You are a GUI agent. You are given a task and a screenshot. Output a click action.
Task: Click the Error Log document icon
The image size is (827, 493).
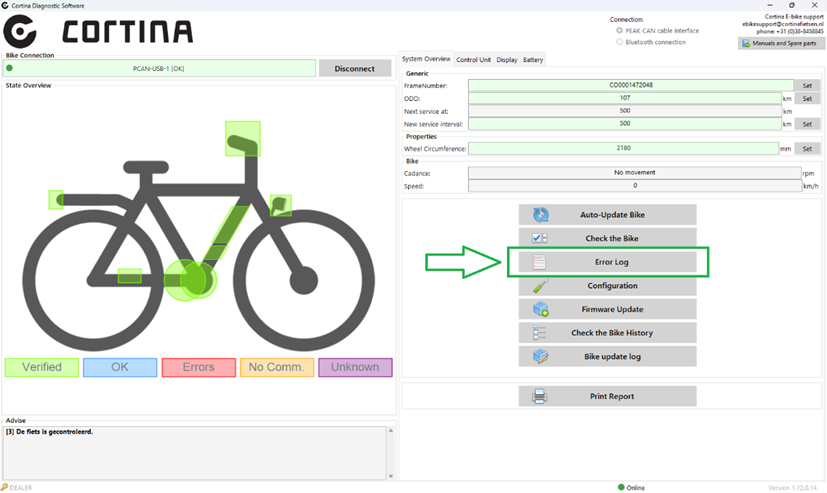coord(538,262)
